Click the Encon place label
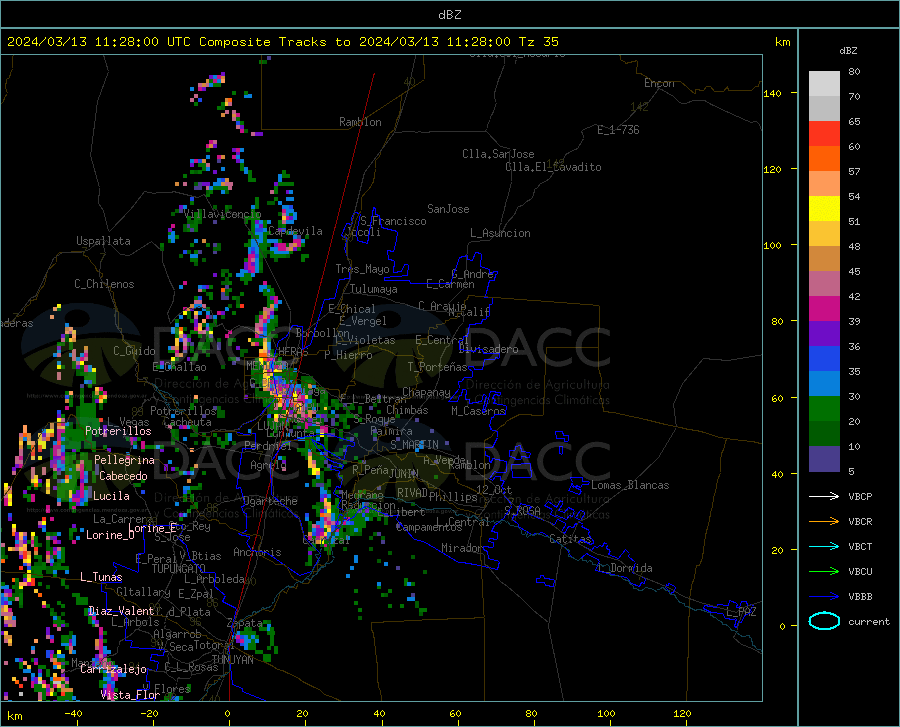 (659, 83)
